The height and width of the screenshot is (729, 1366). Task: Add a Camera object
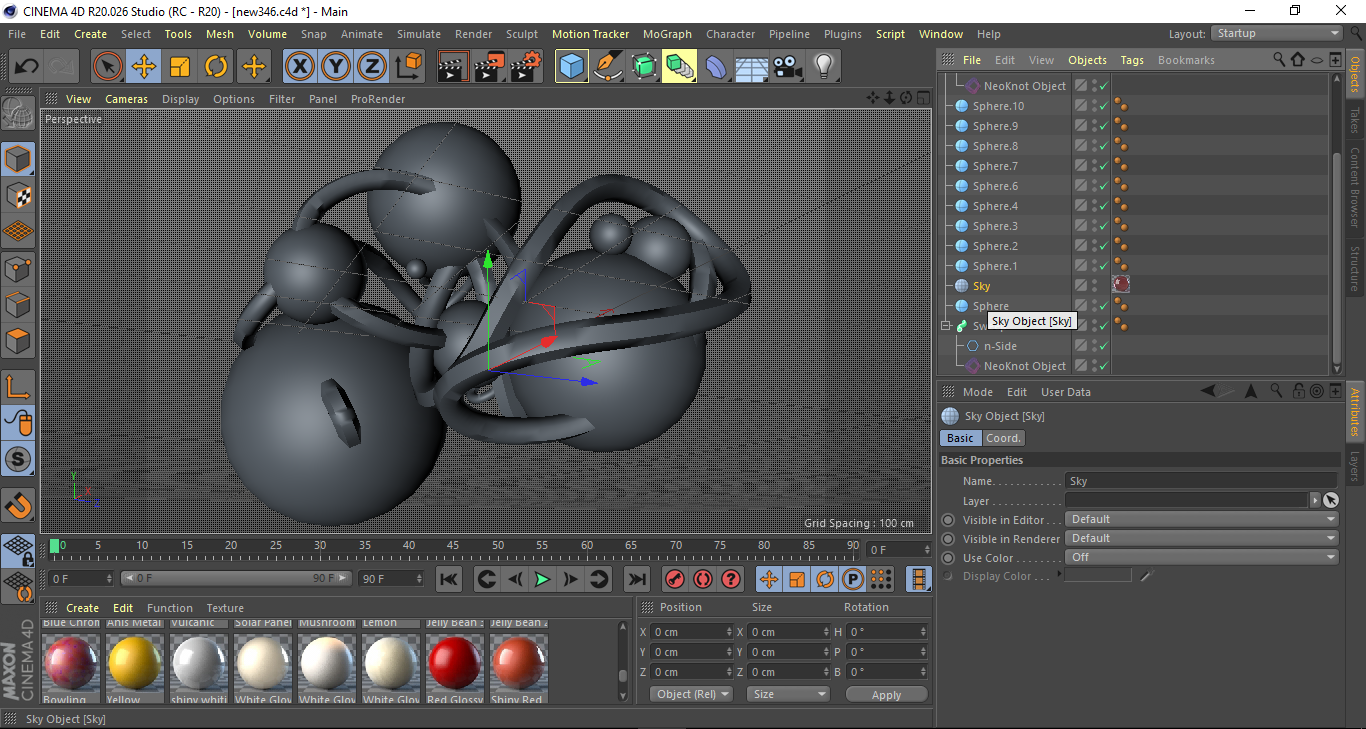(788, 67)
